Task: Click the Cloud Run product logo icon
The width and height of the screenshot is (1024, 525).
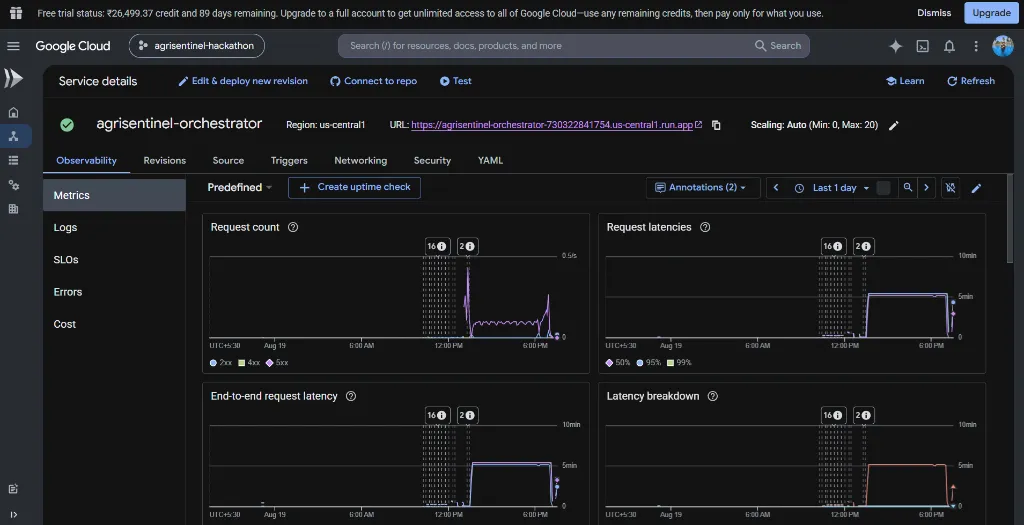Action: (x=13, y=78)
